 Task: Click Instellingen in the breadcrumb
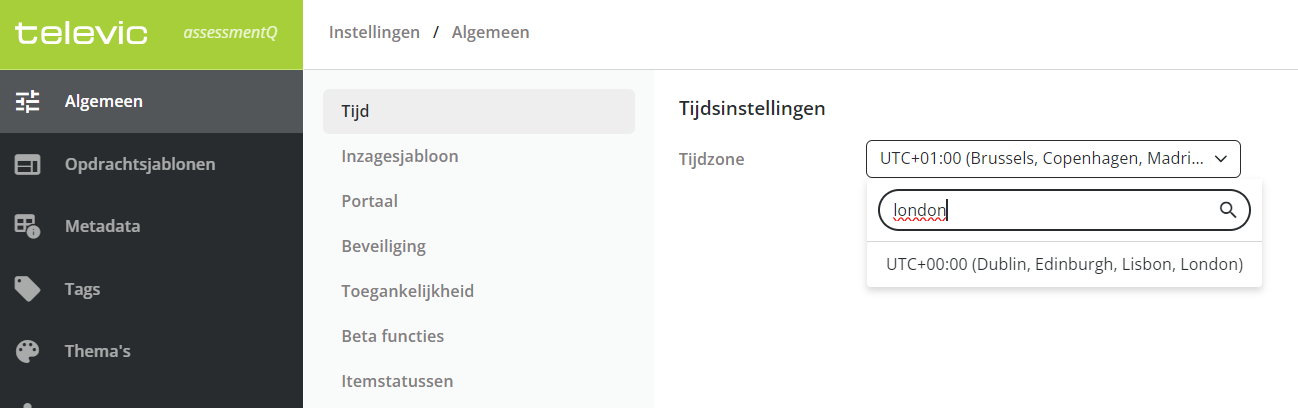[374, 32]
